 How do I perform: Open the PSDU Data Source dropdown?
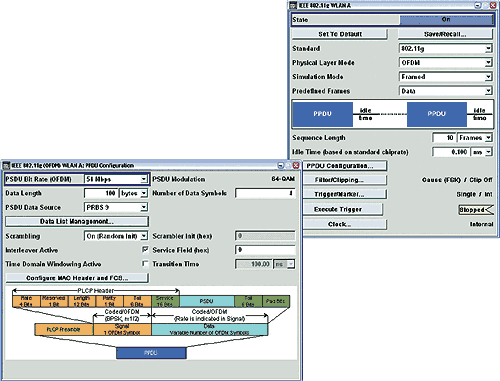116,207
